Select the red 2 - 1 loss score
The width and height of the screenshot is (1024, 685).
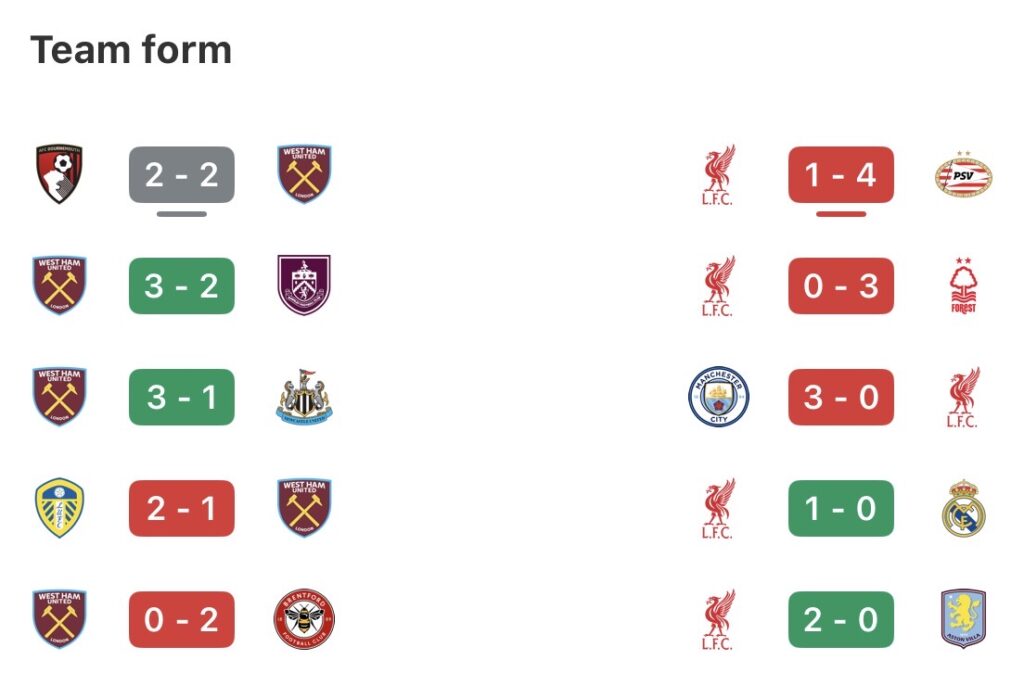(x=182, y=508)
